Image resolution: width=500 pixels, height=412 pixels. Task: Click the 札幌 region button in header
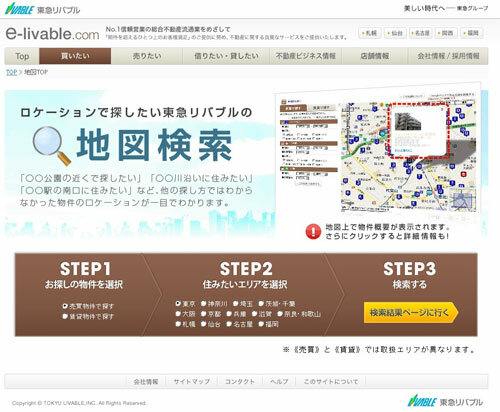pyautogui.click(x=370, y=33)
